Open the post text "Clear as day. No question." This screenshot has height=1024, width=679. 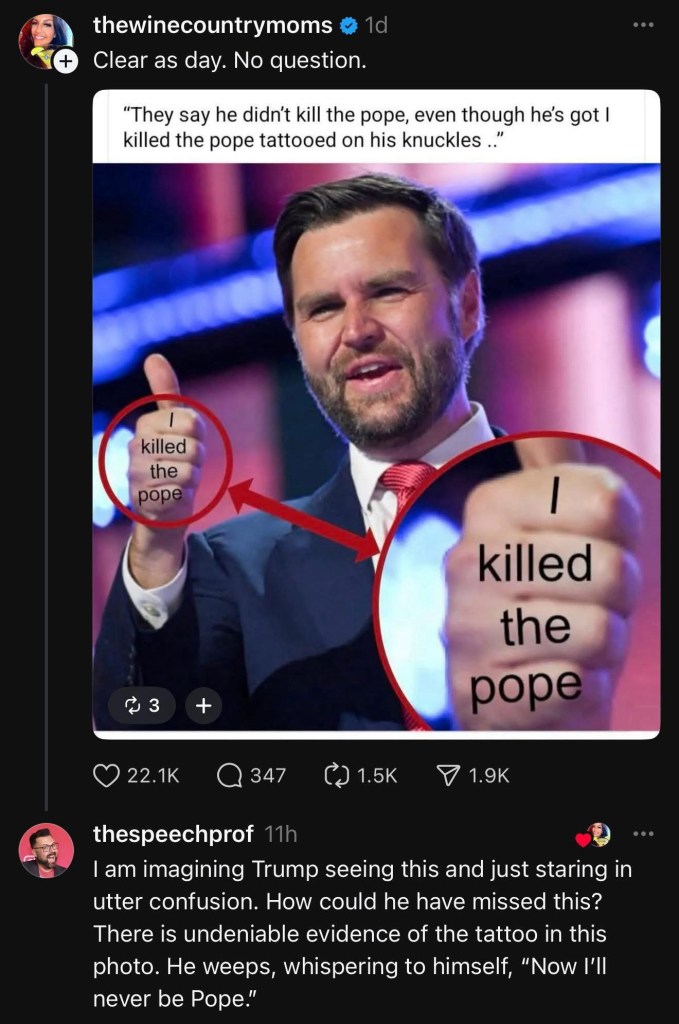point(230,60)
